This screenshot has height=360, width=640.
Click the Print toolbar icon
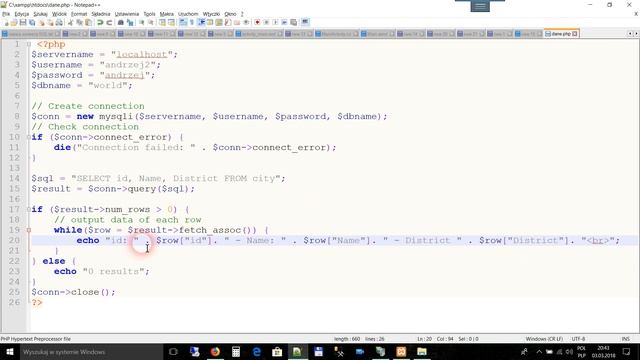point(59,22)
